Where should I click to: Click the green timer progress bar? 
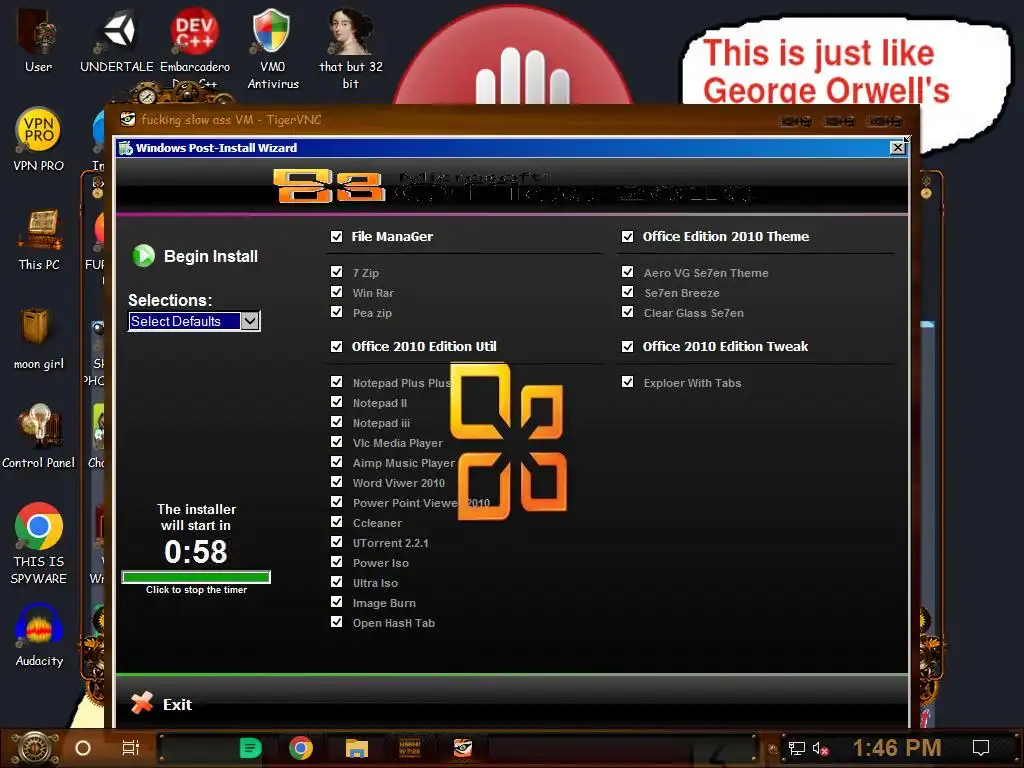[x=196, y=577]
